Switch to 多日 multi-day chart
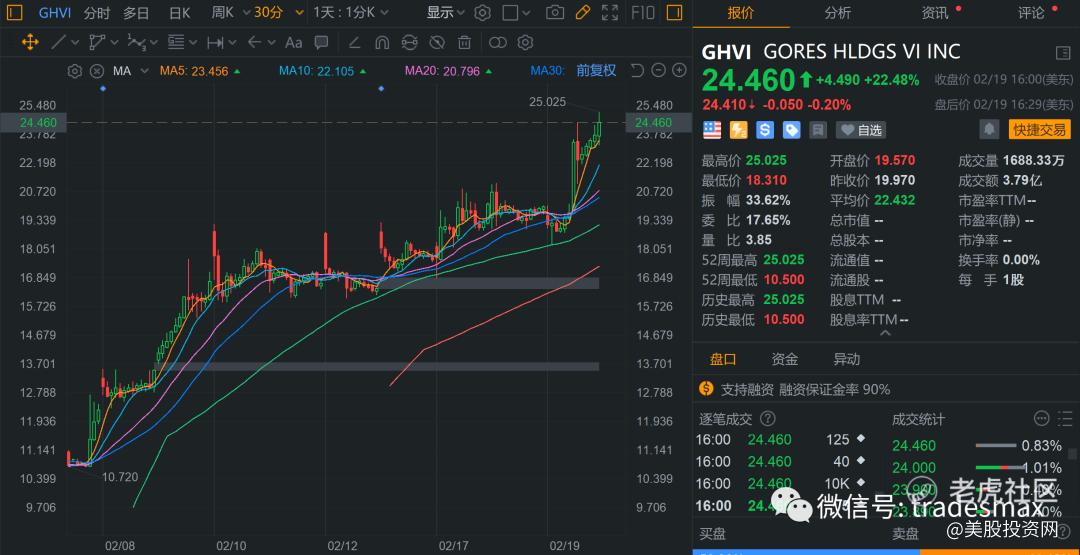Image resolution: width=1080 pixels, height=555 pixels. (136, 12)
